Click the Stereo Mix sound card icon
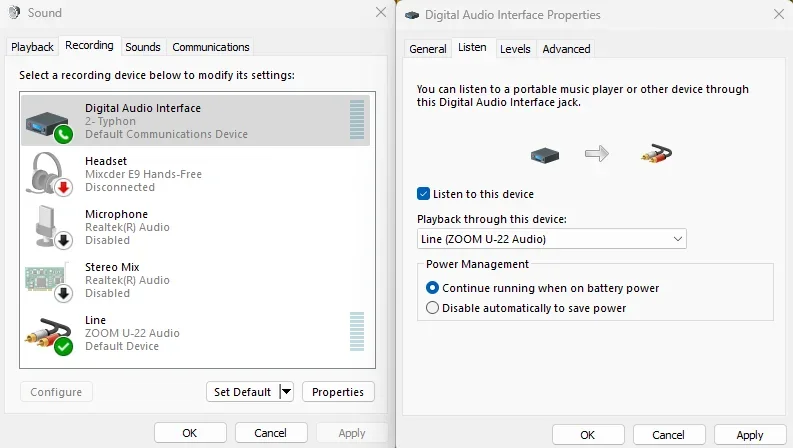Screen dimensions: 793x448 (x=48, y=280)
